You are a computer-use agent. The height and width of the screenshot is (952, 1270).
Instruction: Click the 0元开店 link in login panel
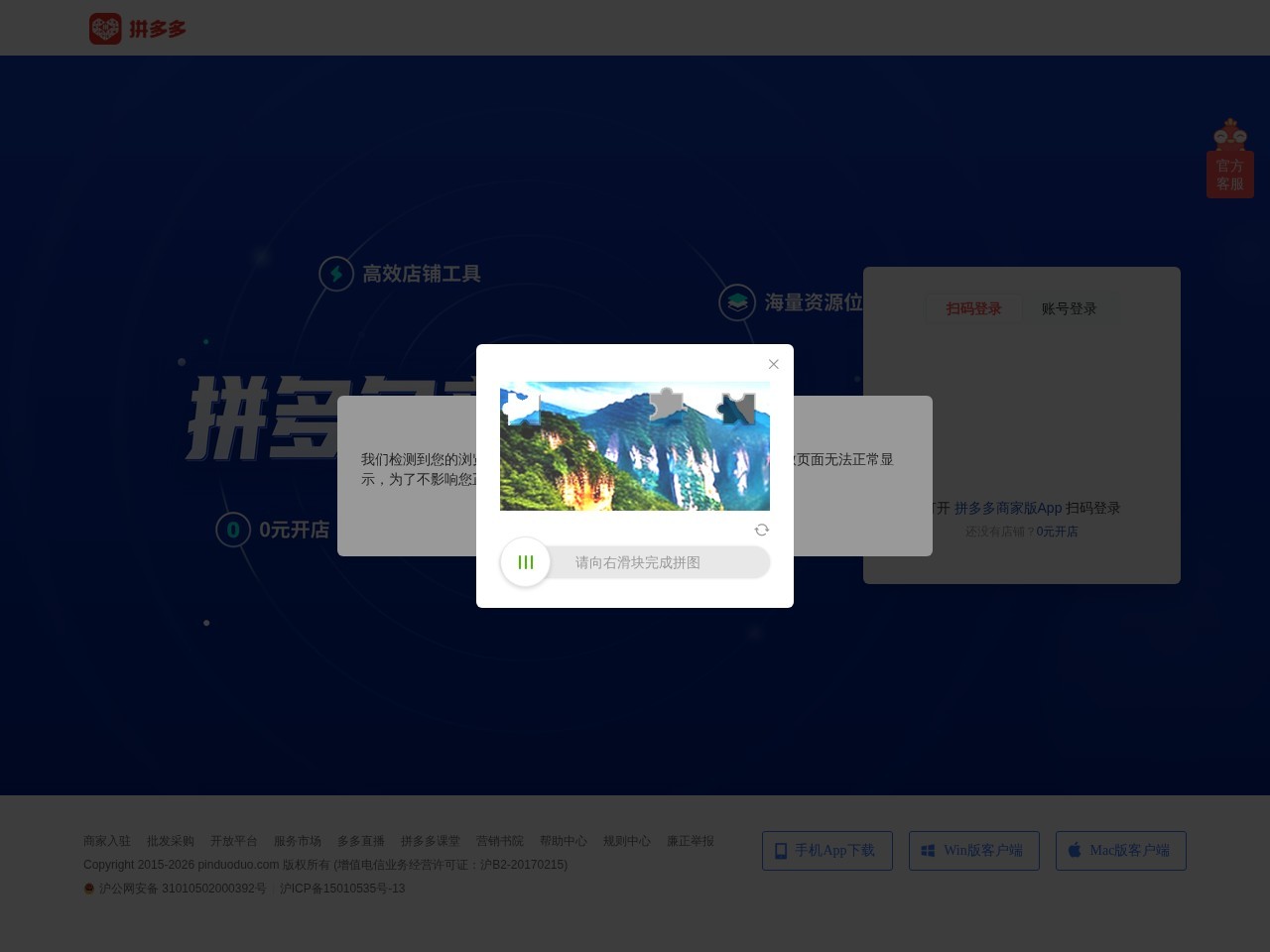point(1058,532)
